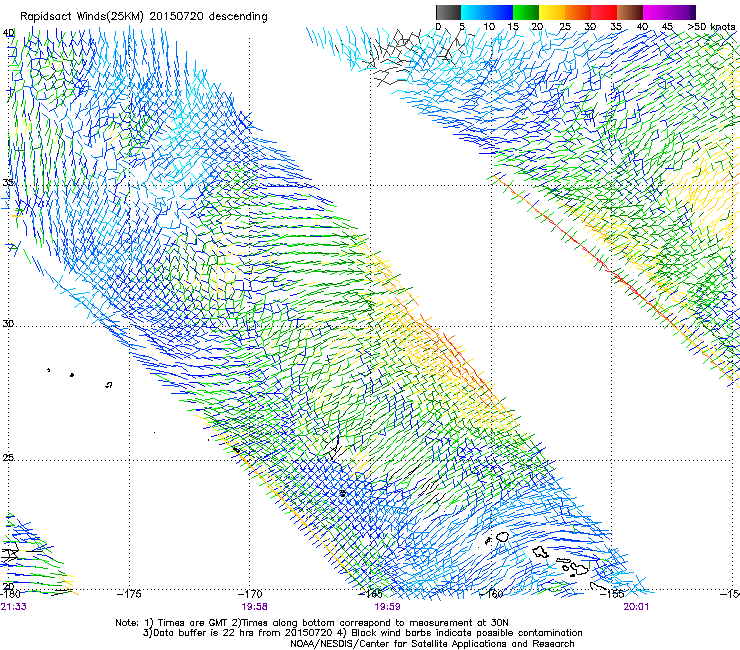Image resolution: width=740 pixels, height=650 pixels.
Task: Click the brown 35–40 knots legend swatch
Action: point(630,12)
